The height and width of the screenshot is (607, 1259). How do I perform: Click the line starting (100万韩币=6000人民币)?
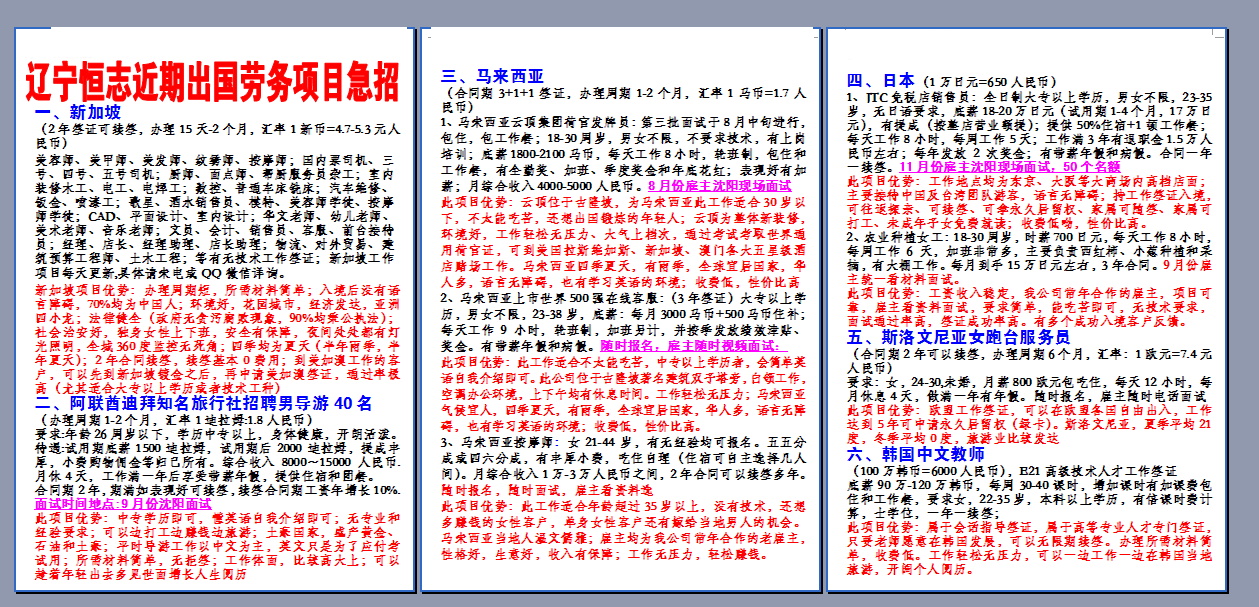click(1011, 469)
